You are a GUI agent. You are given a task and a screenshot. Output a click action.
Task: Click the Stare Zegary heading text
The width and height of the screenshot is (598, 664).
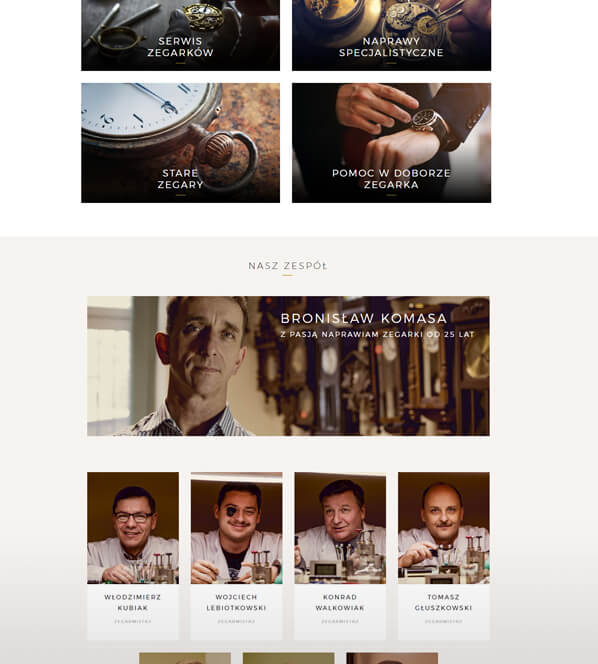pos(180,179)
